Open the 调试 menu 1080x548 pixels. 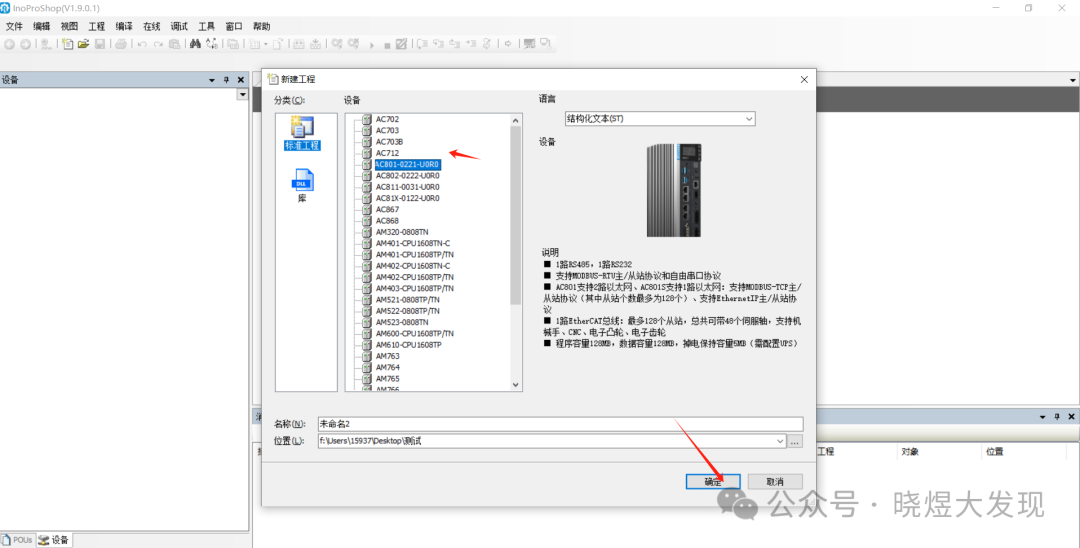(x=179, y=26)
